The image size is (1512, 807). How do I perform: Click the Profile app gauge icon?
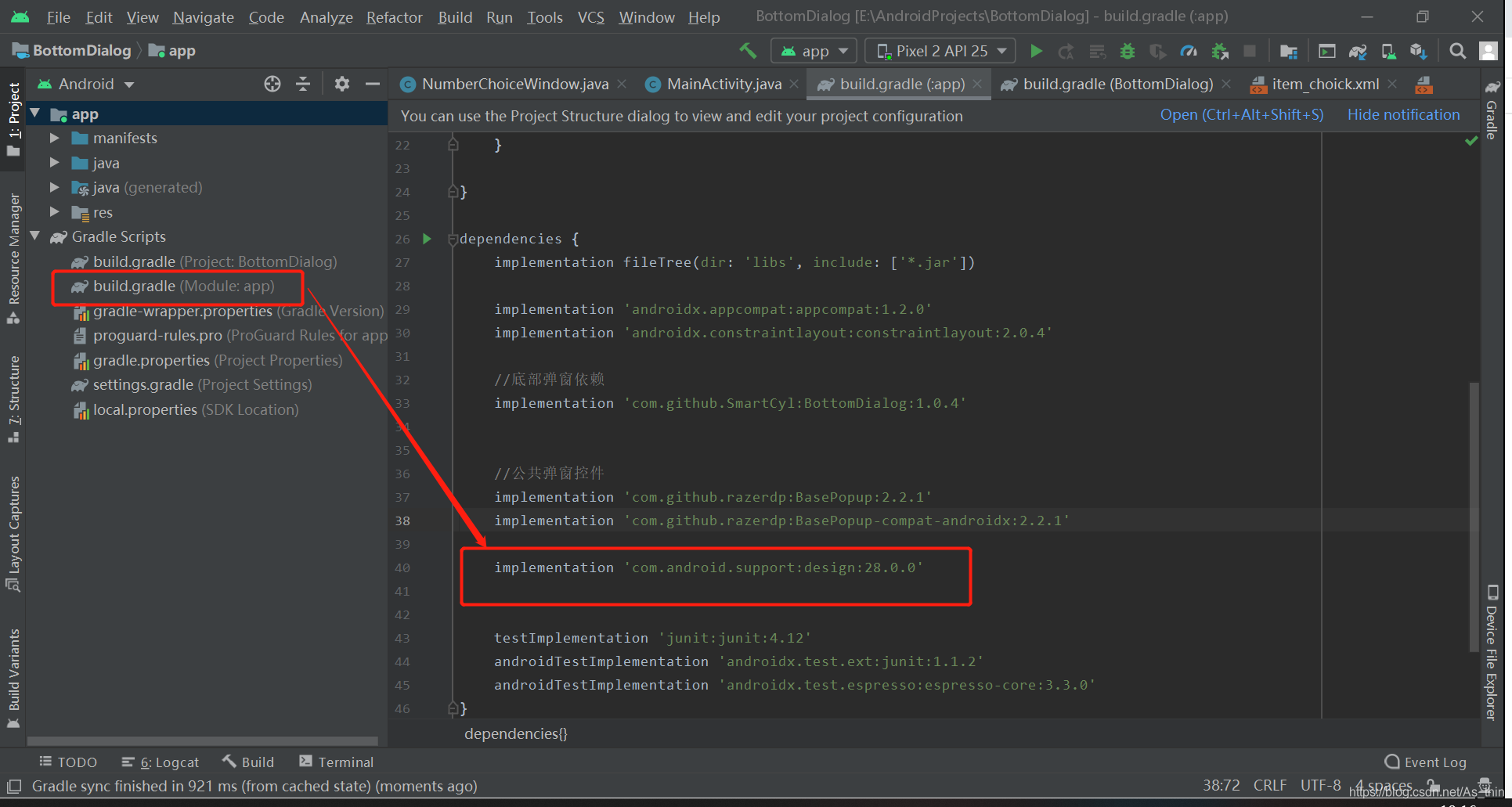point(1189,52)
